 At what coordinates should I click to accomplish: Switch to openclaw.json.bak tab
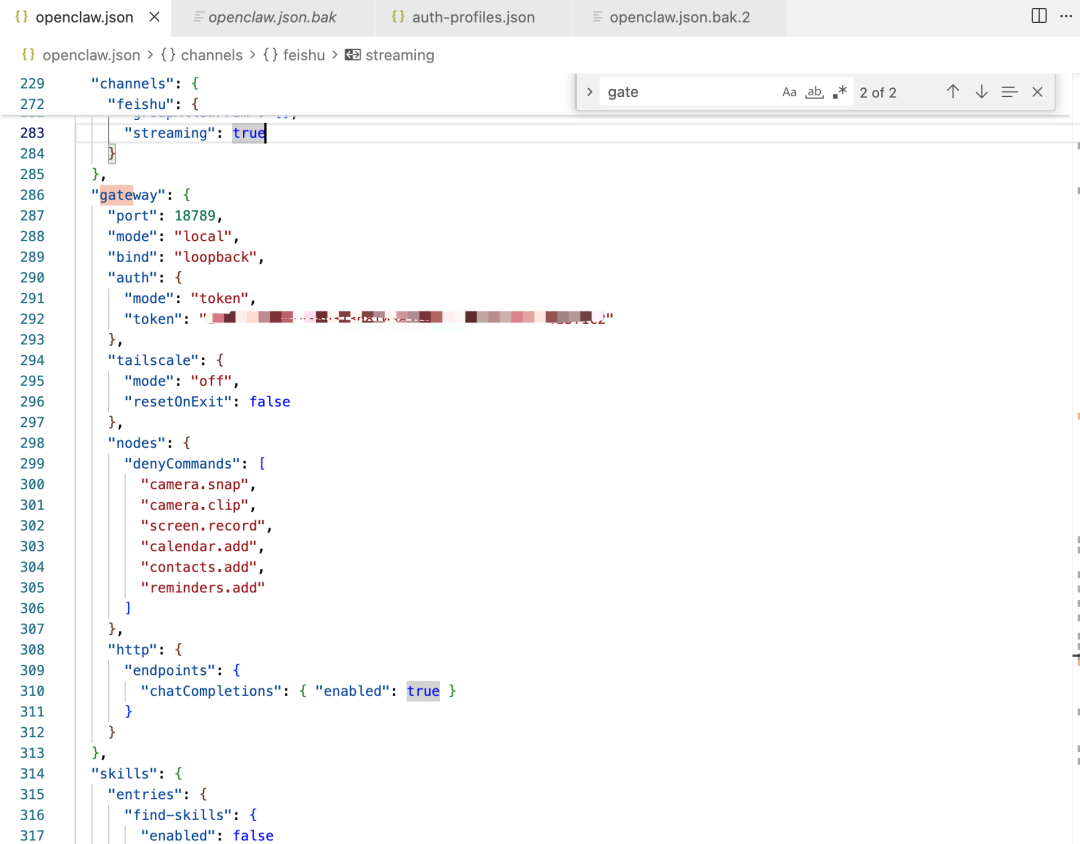click(272, 17)
